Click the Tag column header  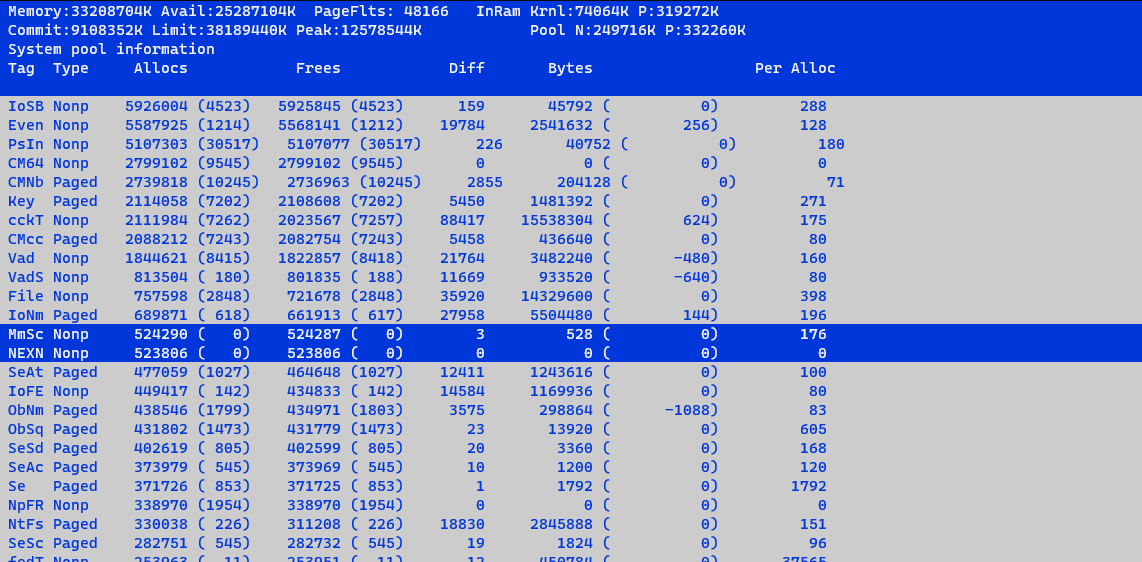21,68
